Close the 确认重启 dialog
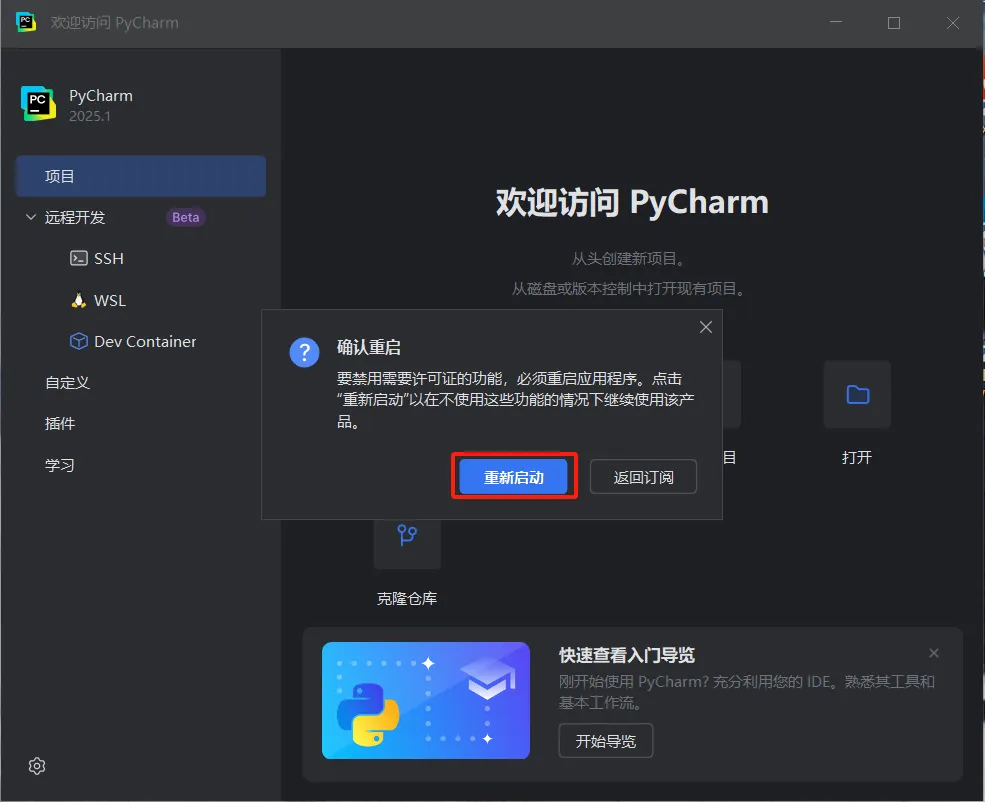The height and width of the screenshot is (802, 985). (706, 327)
